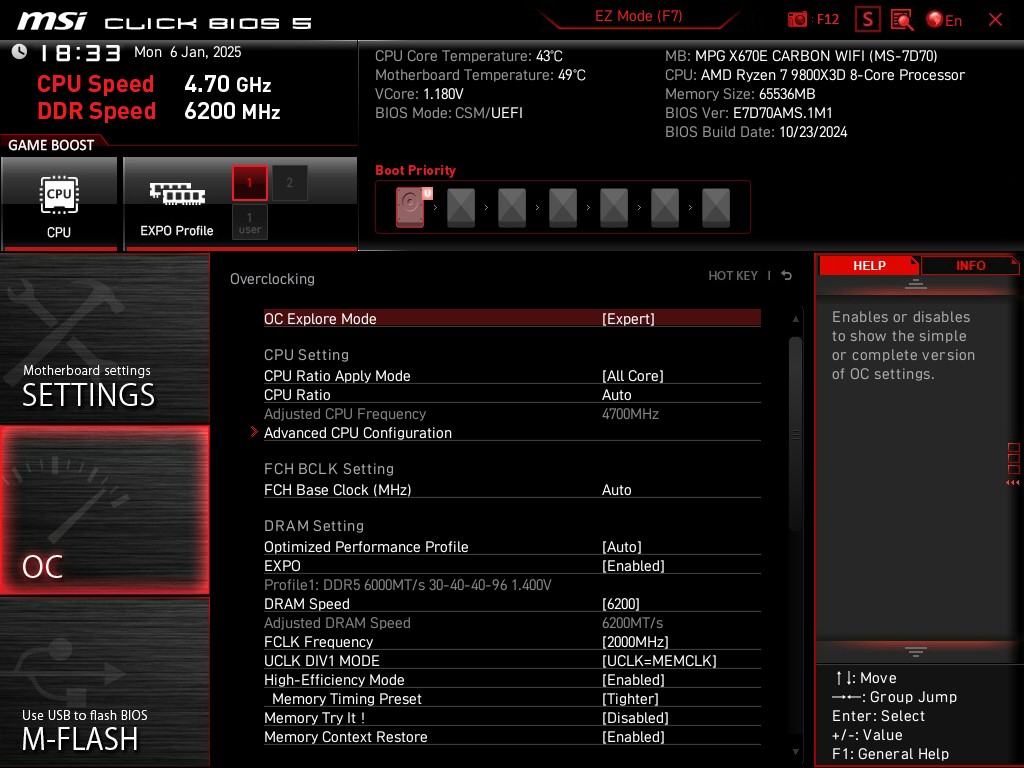Viewport: 1024px width, 768px height.
Task: Click Adjusted CPU Frequency 4700MHz row
Action: coord(512,413)
